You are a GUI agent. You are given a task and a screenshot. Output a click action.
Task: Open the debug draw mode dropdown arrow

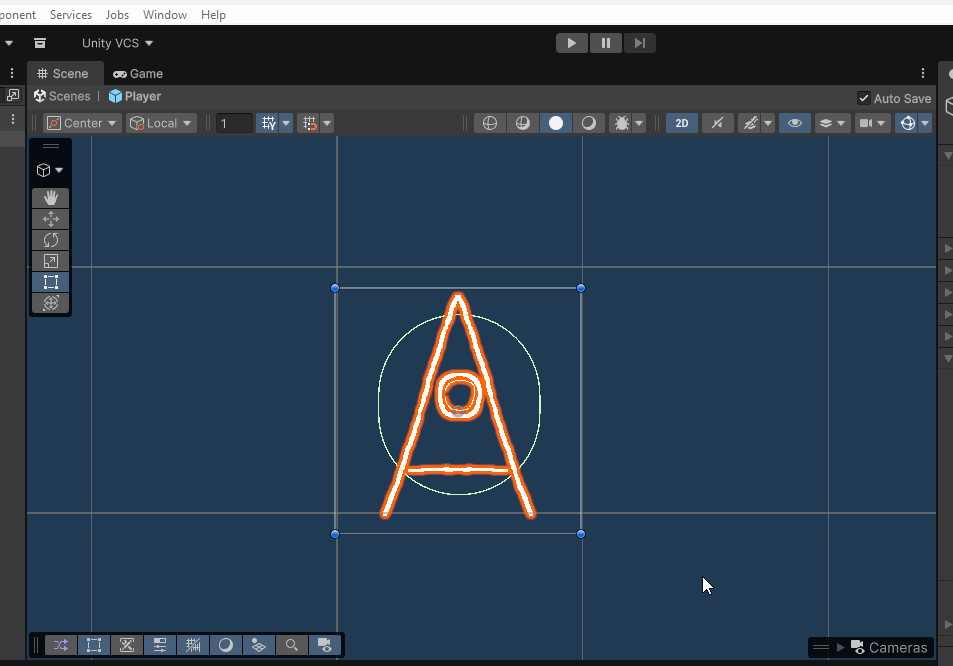[x=639, y=123]
